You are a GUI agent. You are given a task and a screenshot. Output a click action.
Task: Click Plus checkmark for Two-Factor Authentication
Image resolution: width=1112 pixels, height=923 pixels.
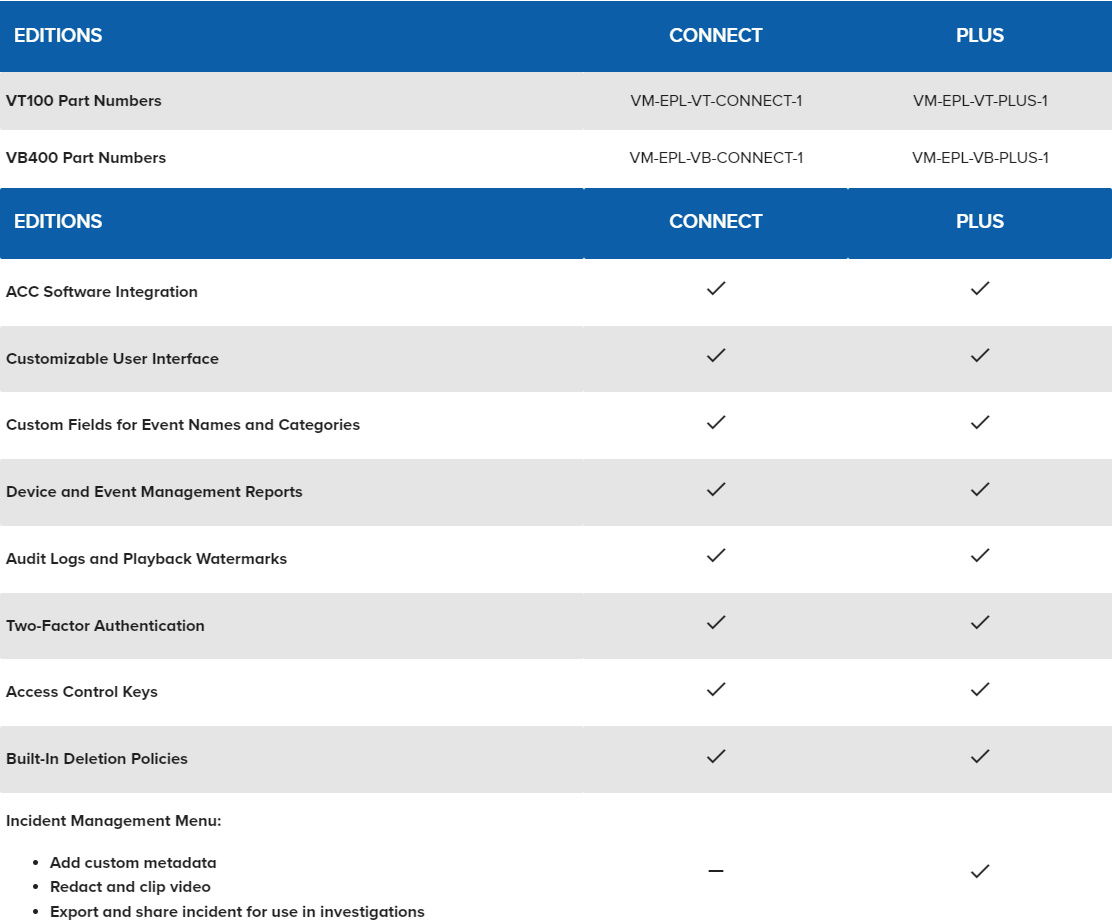tap(979, 623)
